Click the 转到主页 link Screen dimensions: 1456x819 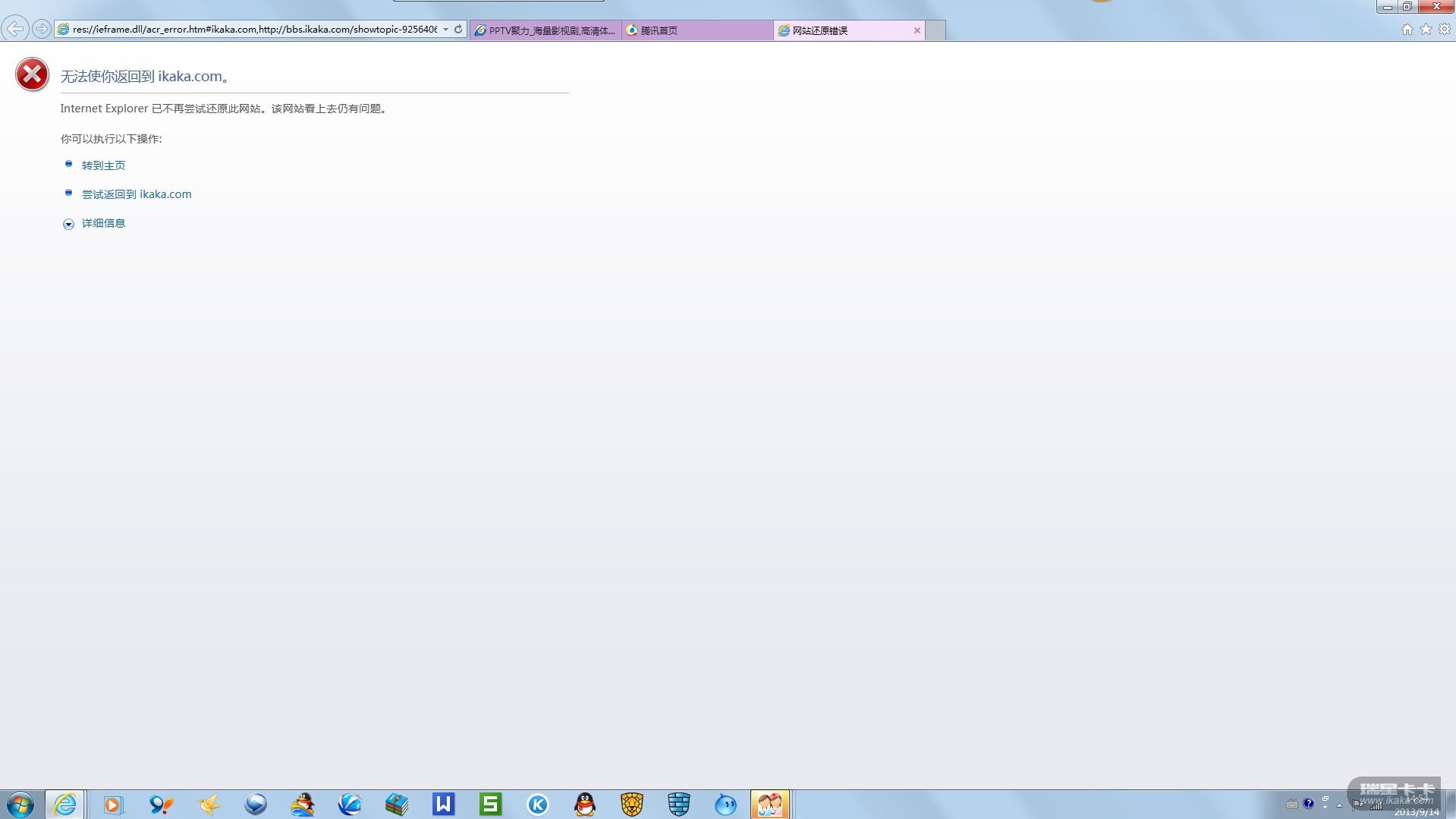[x=103, y=165]
